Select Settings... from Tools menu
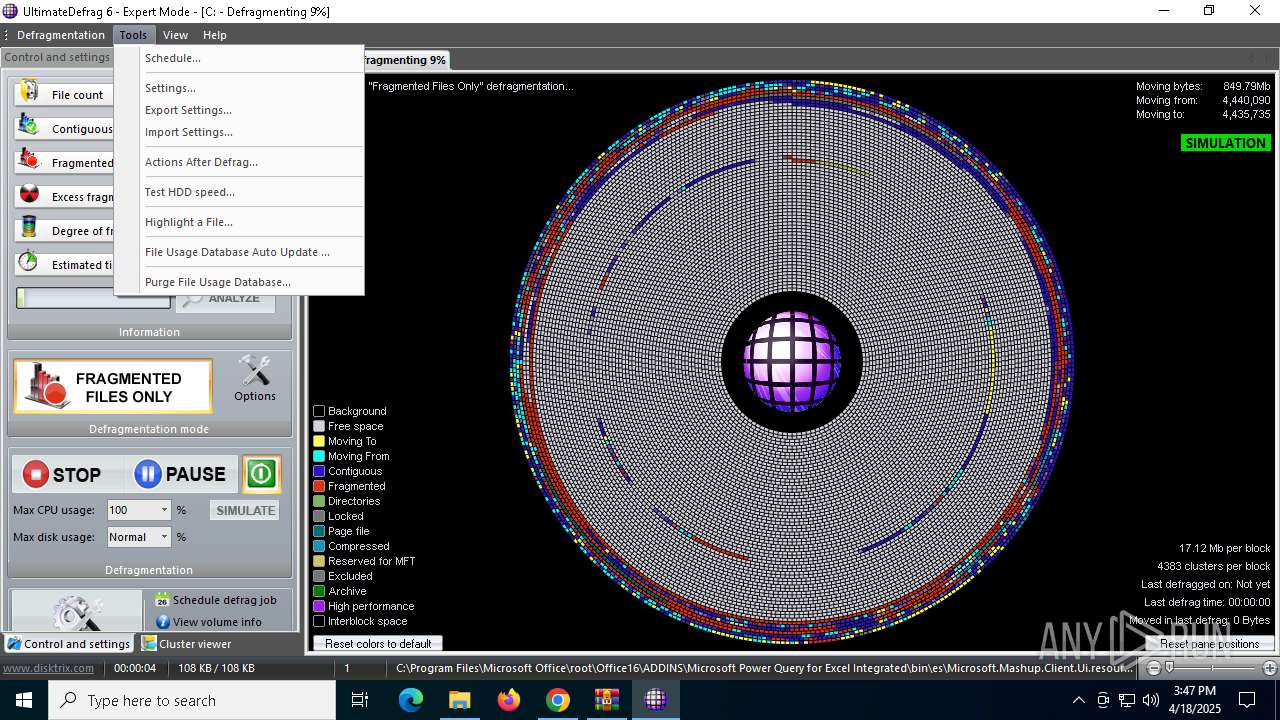 coord(238,88)
